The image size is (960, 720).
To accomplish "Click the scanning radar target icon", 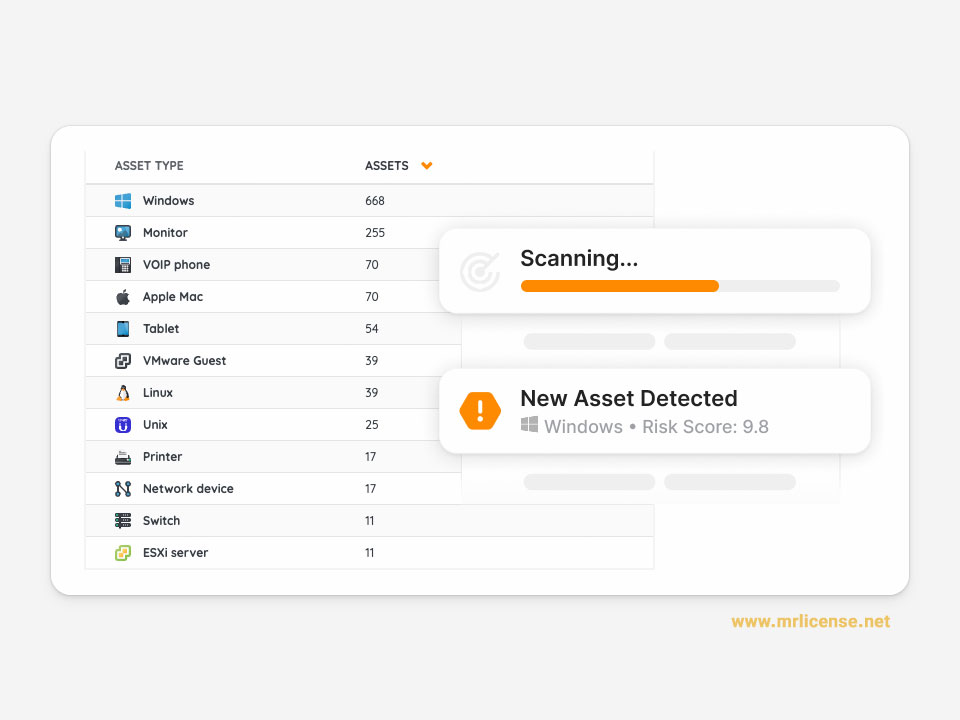I will (x=480, y=271).
